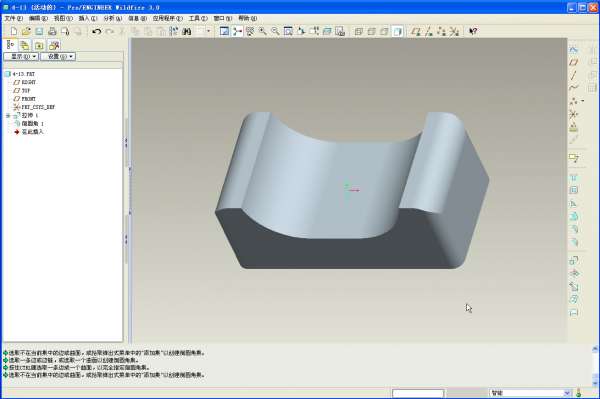Select the datum axis tool
The height and width of the screenshot is (399, 600).
pos(573,75)
